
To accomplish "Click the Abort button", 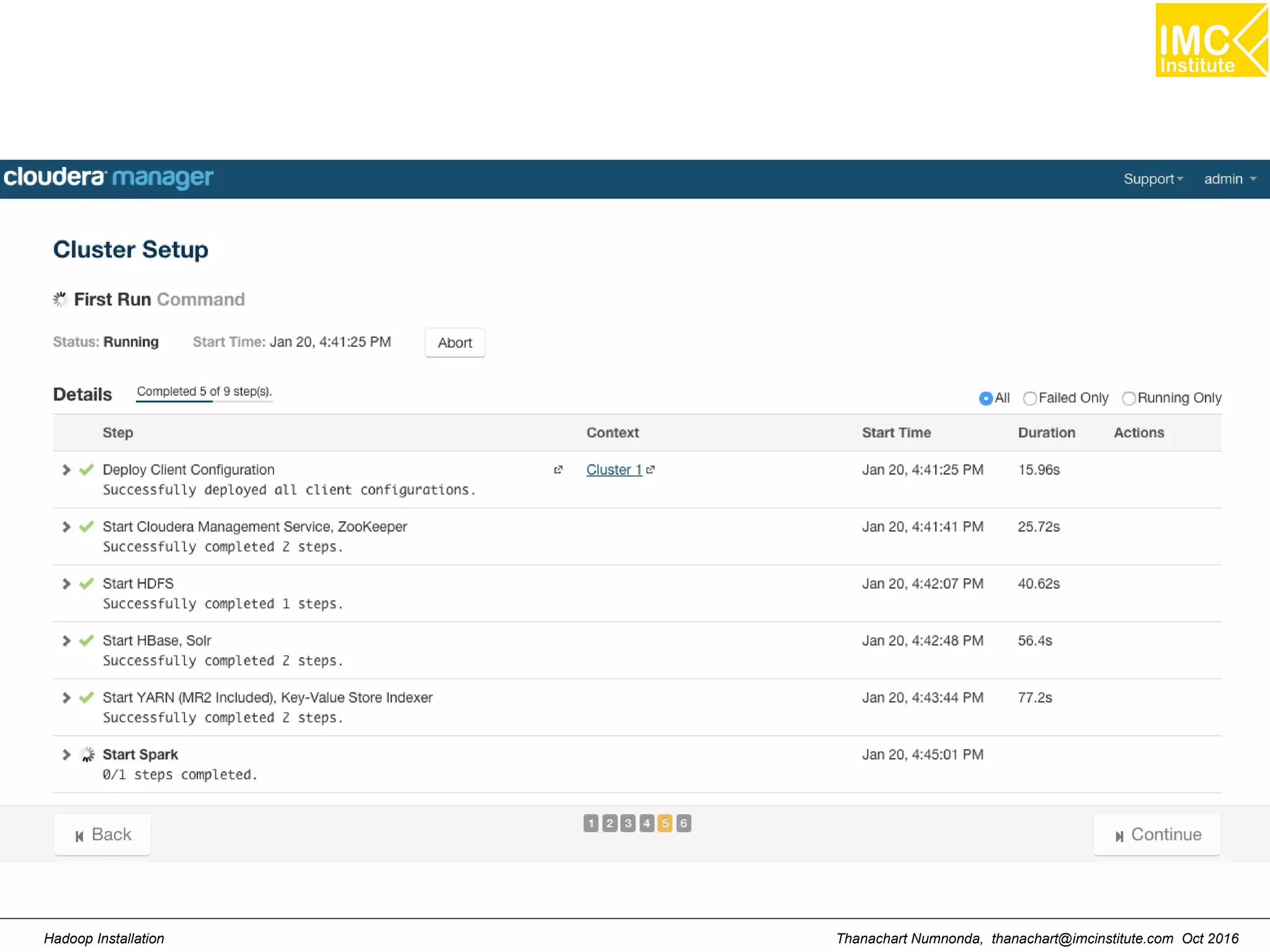I will tap(455, 343).
